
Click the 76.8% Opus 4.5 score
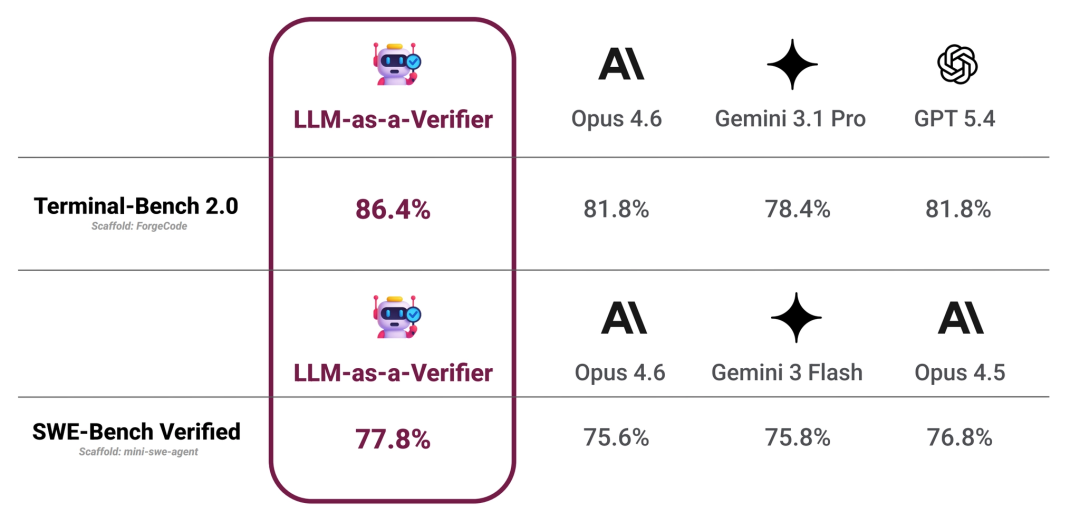(959, 437)
